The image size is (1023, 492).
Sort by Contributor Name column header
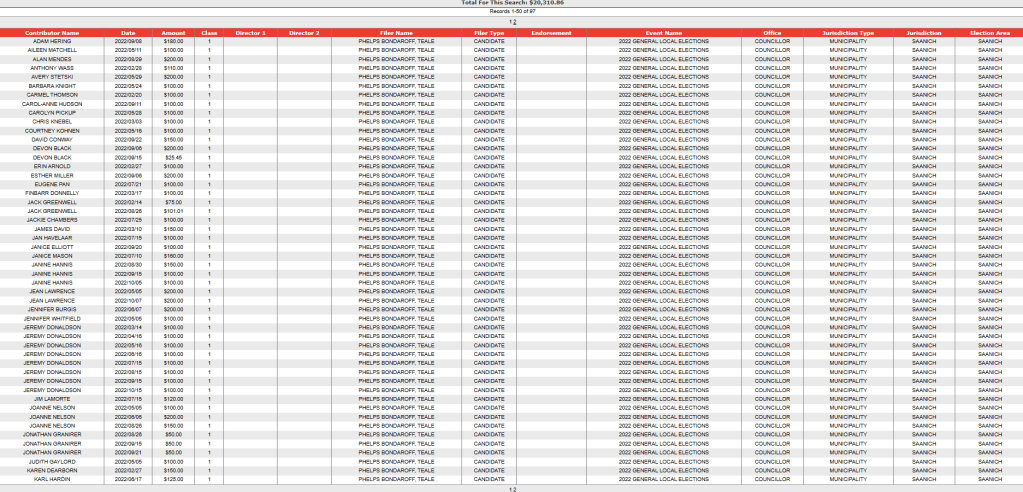(x=52, y=33)
